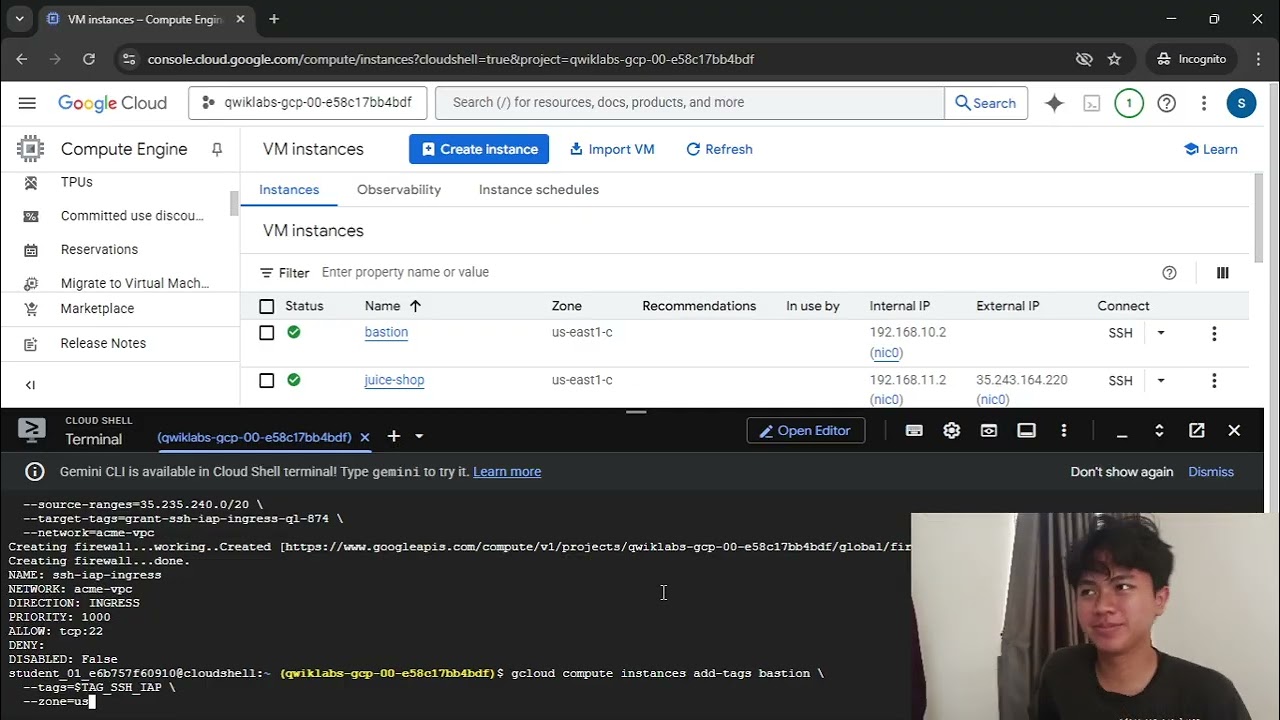Screen dimensions: 1280x720
Task: Open terminal tab dropdown arrow
Action: [419, 436]
